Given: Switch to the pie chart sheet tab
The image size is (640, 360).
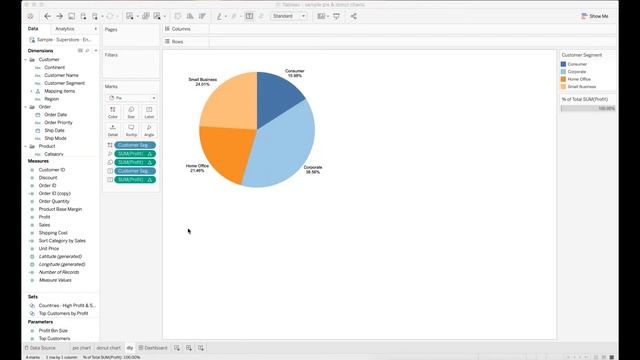Looking at the screenshot, I should point(81,348).
